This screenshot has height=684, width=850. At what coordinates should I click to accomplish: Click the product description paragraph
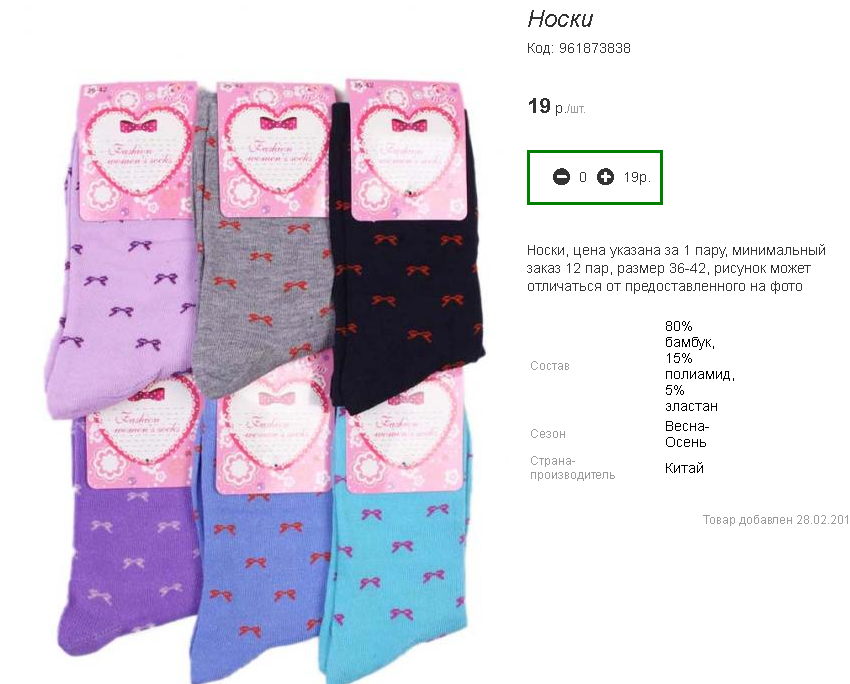(676, 268)
